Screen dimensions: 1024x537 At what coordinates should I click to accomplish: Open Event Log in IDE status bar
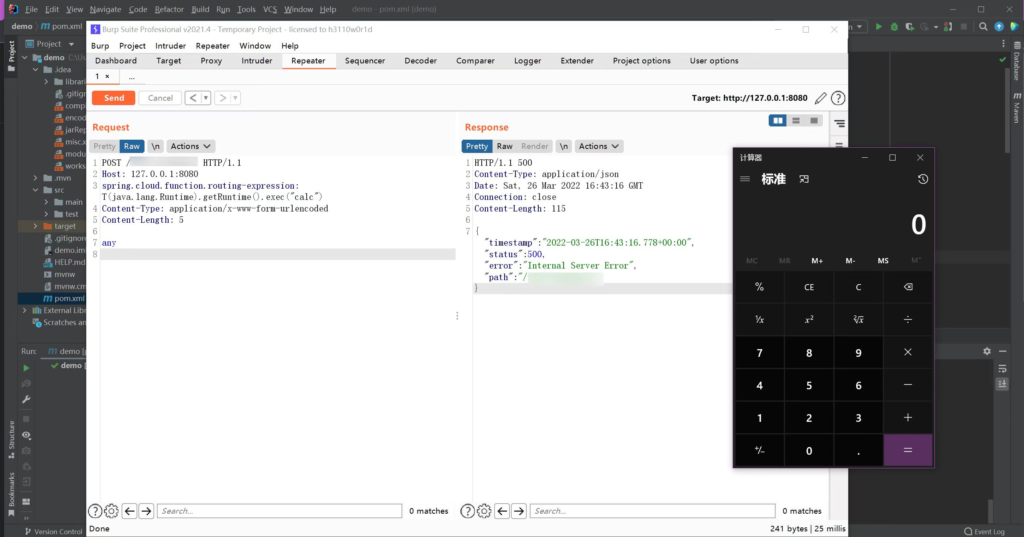[x=985, y=531]
